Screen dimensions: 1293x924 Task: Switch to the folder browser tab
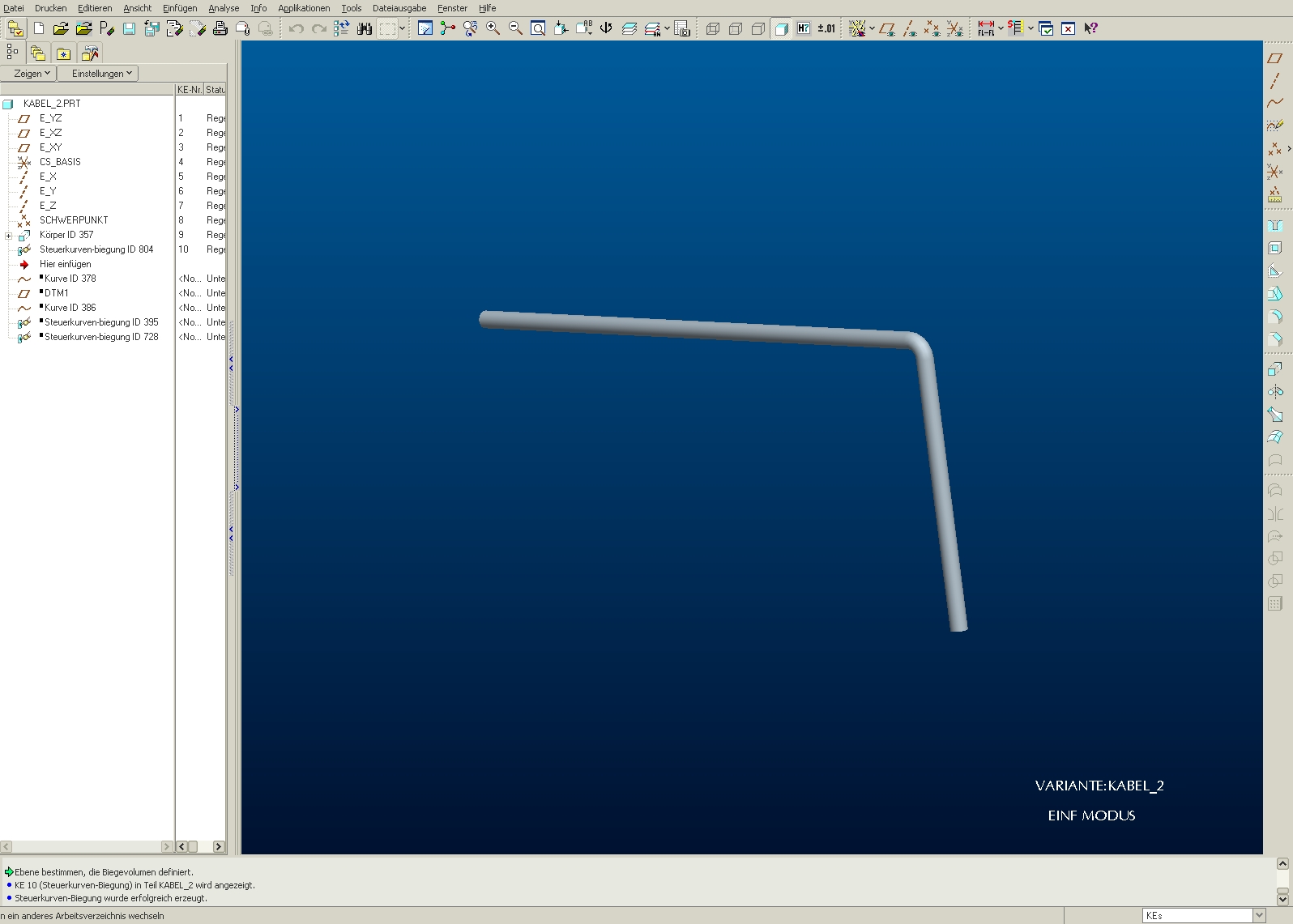(x=38, y=53)
